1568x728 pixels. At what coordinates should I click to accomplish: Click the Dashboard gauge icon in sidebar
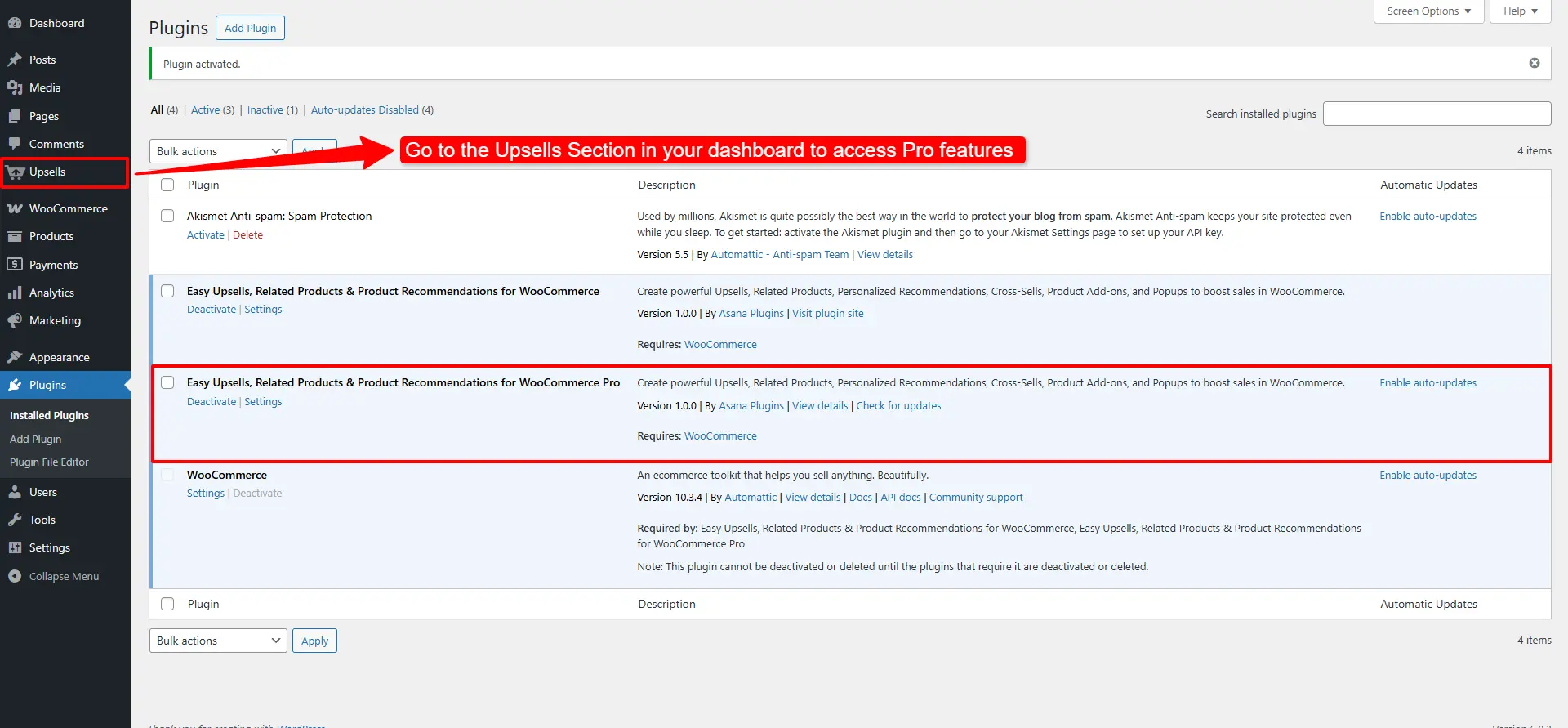pyautogui.click(x=15, y=23)
